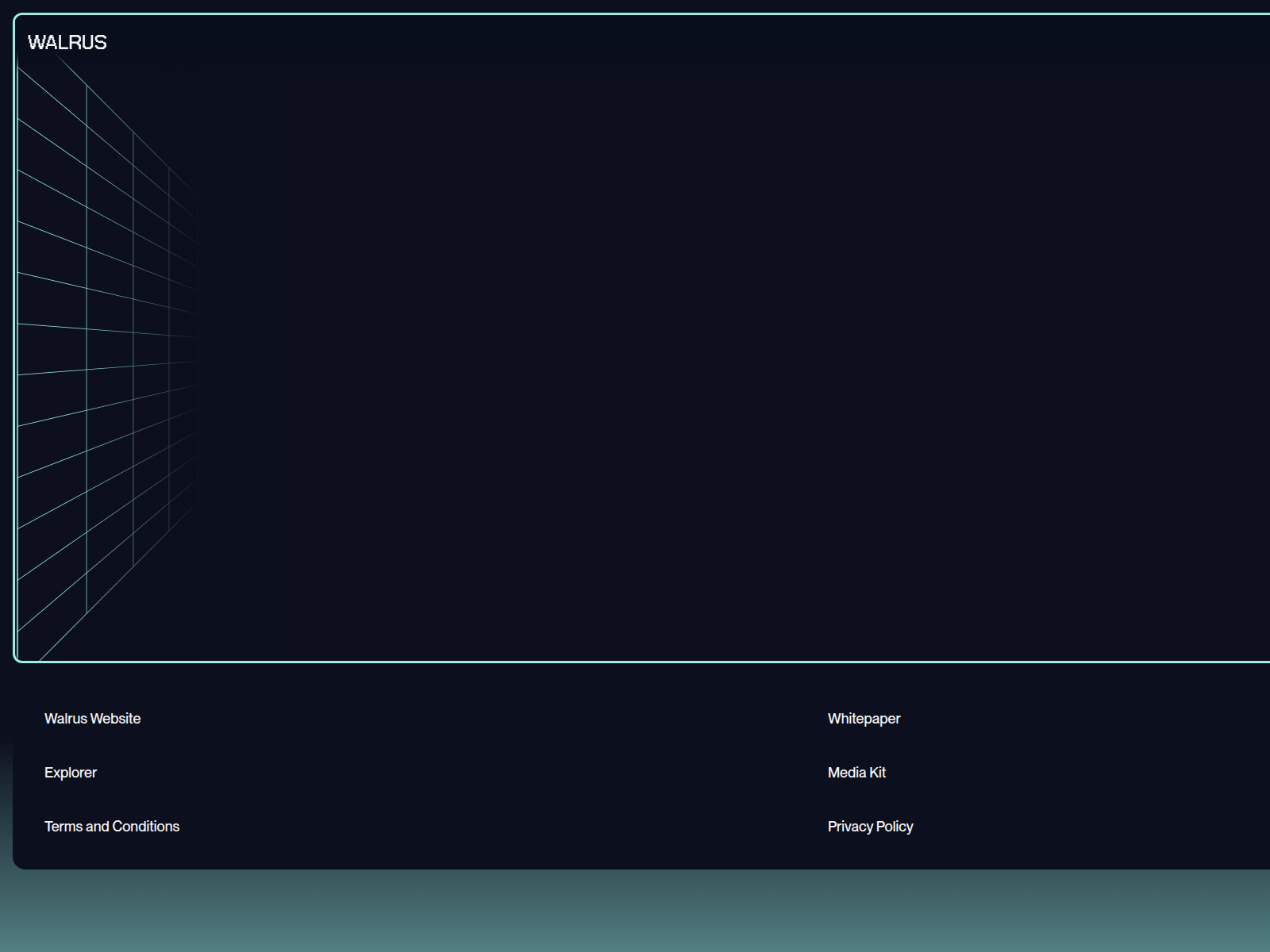Open the Walrus Website link
Image resolution: width=1270 pixels, height=952 pixels.
click(92, 719)
